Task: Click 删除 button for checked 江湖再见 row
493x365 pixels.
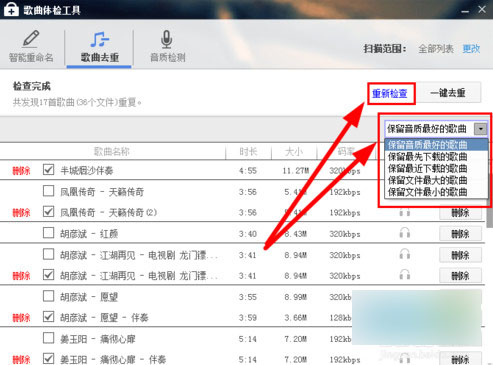Action: coord(460,276)
